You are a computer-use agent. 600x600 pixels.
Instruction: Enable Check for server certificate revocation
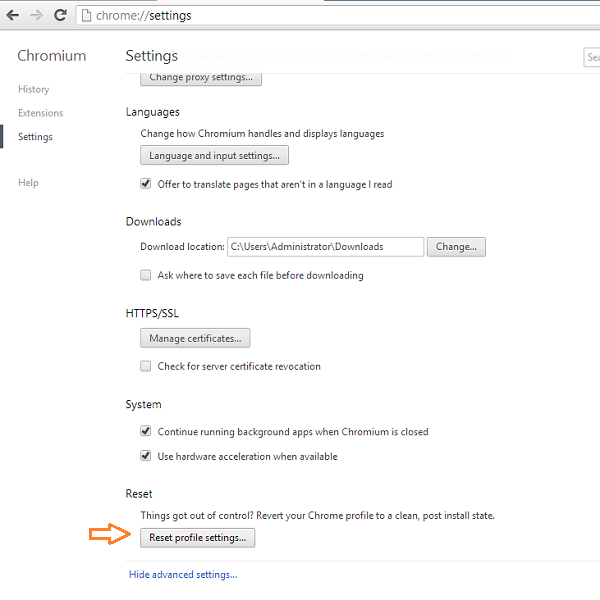[x=145, y=366]
